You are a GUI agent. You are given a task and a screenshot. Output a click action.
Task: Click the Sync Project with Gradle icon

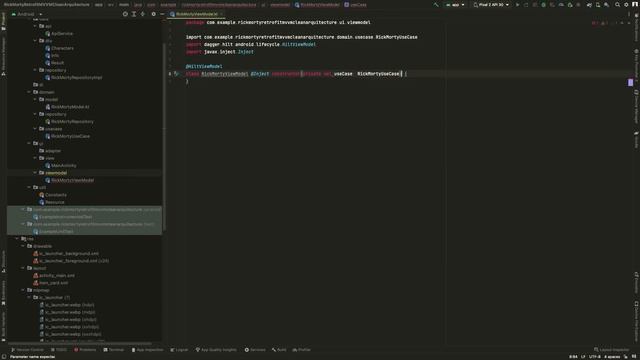tap(589, 5)
